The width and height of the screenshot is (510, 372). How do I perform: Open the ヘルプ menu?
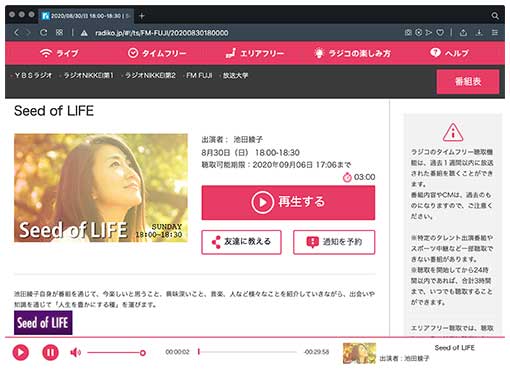(x=449, y=53)
